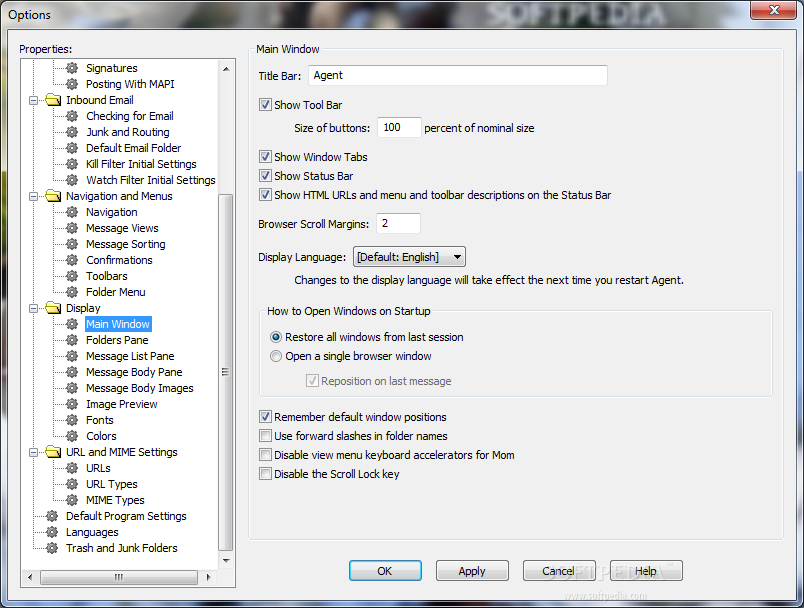Click the gear icon next to Junk and Routing
This screenshot has width=804, height=608.
72,132
